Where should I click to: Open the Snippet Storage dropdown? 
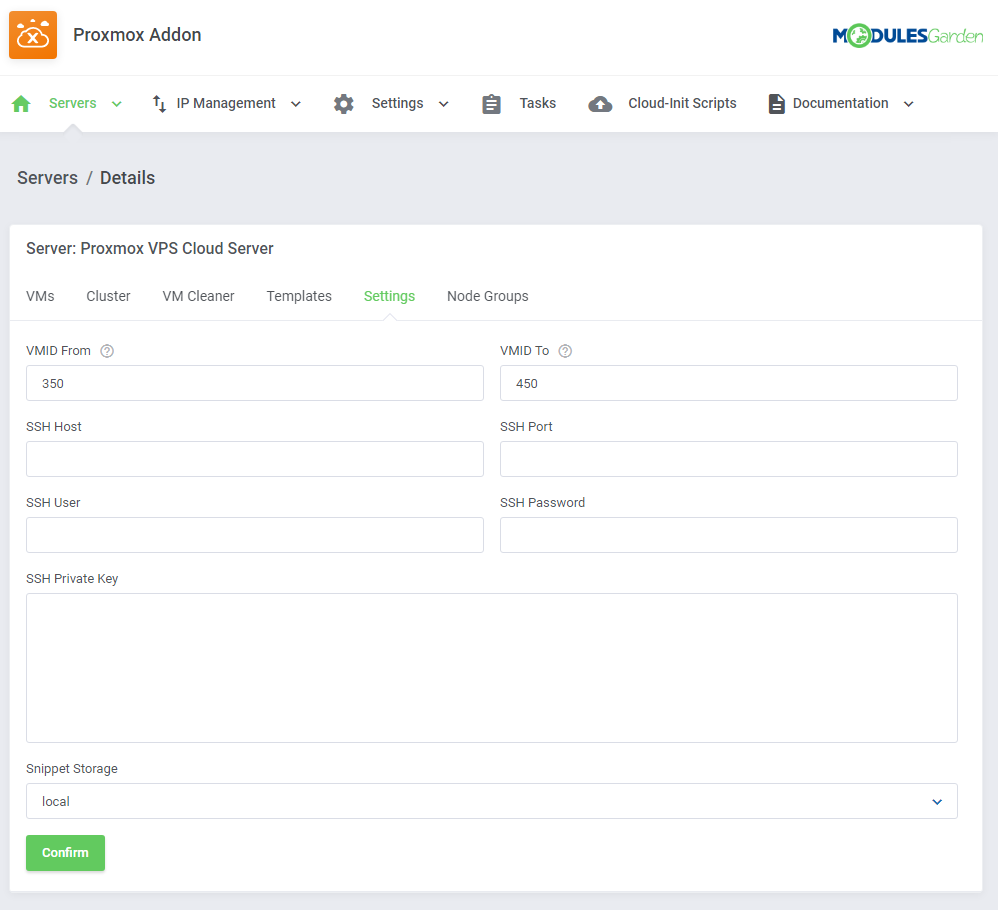click(x=491, y=801)
